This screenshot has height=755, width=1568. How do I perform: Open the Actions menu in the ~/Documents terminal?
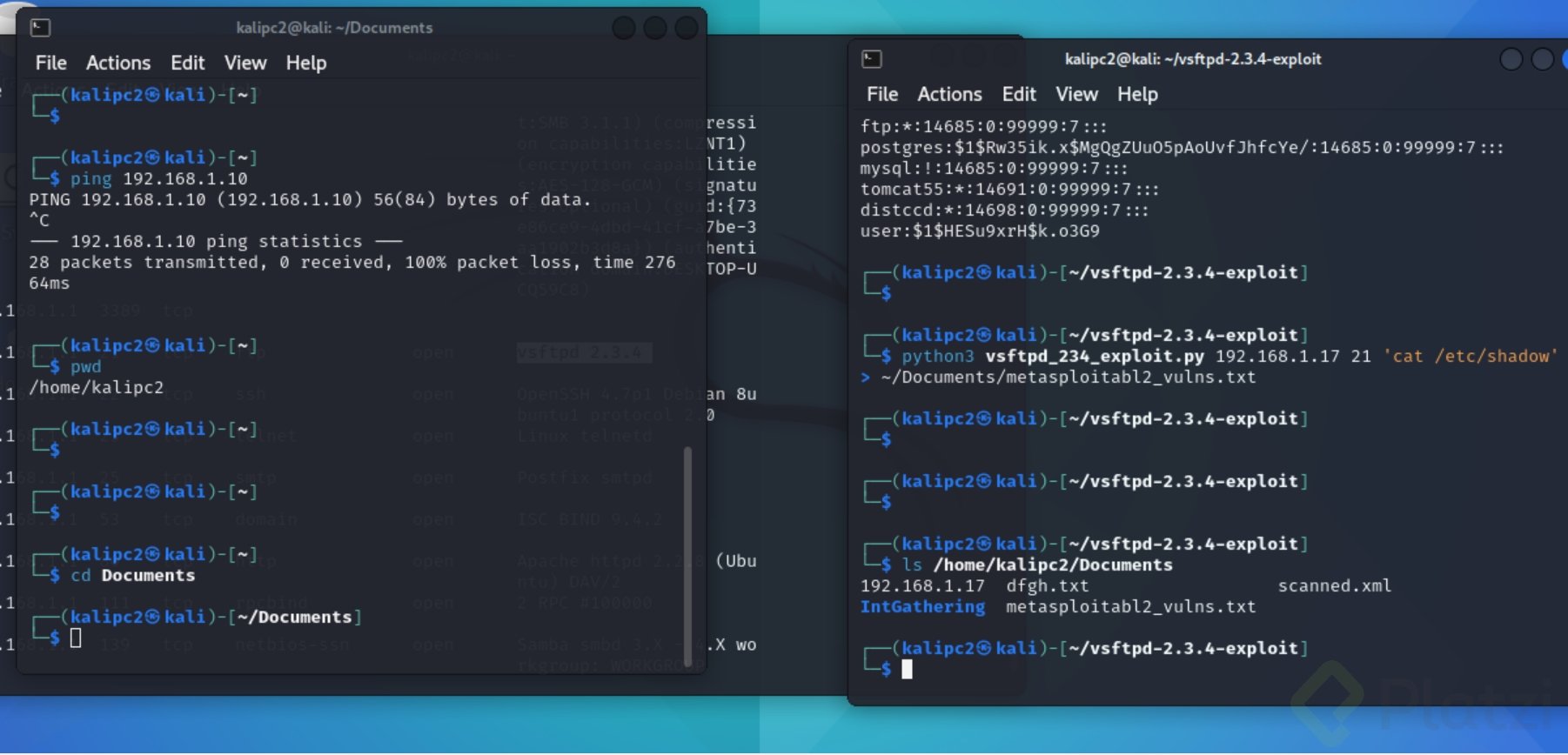[x=118, y=63]
